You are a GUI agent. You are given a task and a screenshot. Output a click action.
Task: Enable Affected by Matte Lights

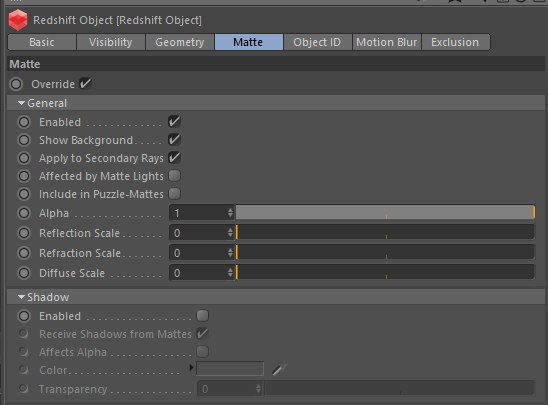[x=174, y=176]
